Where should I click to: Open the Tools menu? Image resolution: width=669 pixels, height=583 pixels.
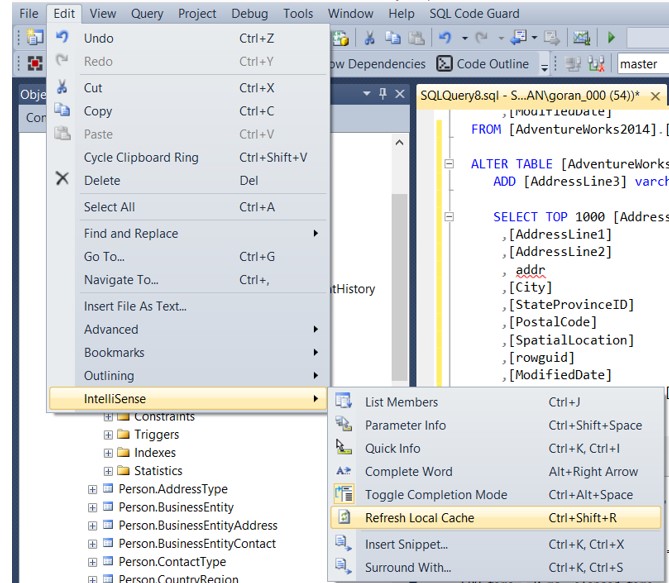coord(298,14)
